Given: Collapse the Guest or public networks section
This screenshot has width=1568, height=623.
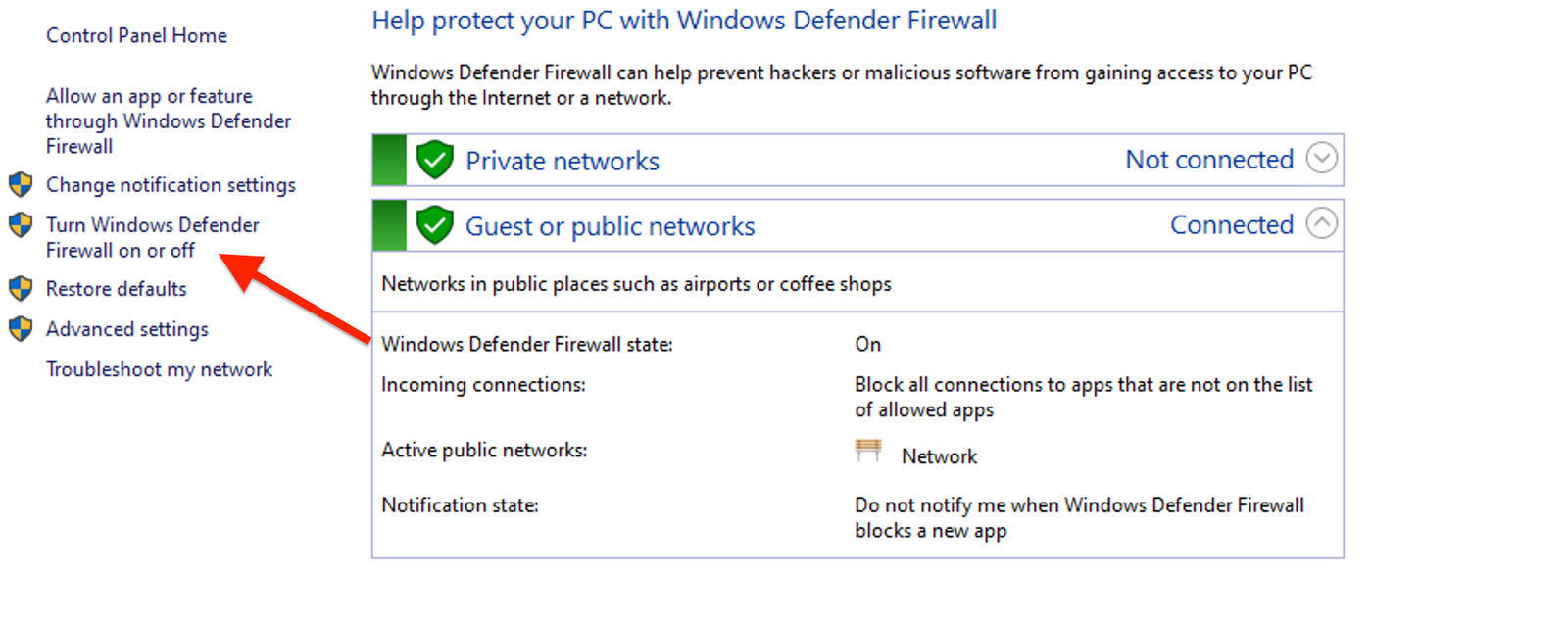Looking at the screenshot, I should [1323, 223].
